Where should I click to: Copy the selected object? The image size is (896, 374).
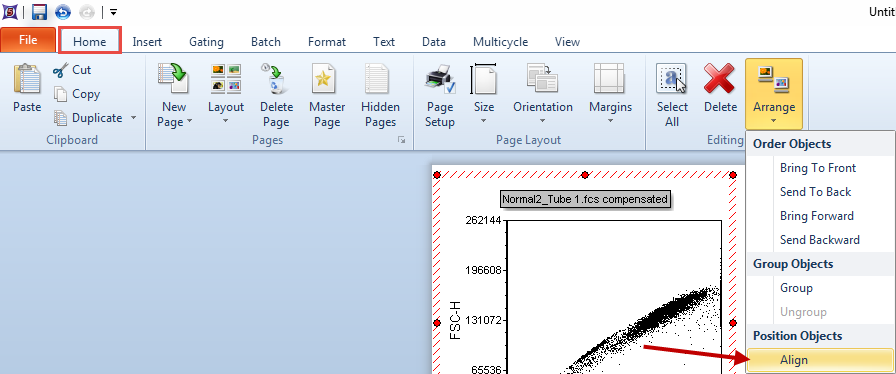[77, 94]
